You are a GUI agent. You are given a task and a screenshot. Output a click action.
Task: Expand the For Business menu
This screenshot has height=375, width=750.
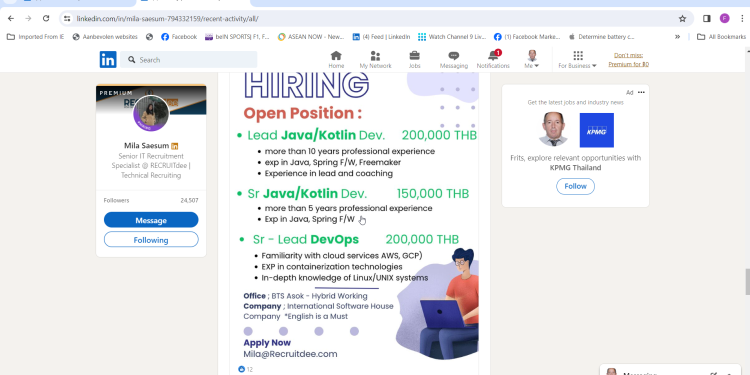click(x=578, y=60)
